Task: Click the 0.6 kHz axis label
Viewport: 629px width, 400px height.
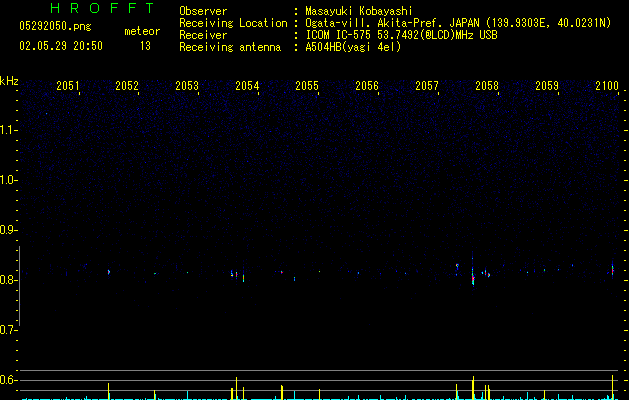Action: point(9,380)
